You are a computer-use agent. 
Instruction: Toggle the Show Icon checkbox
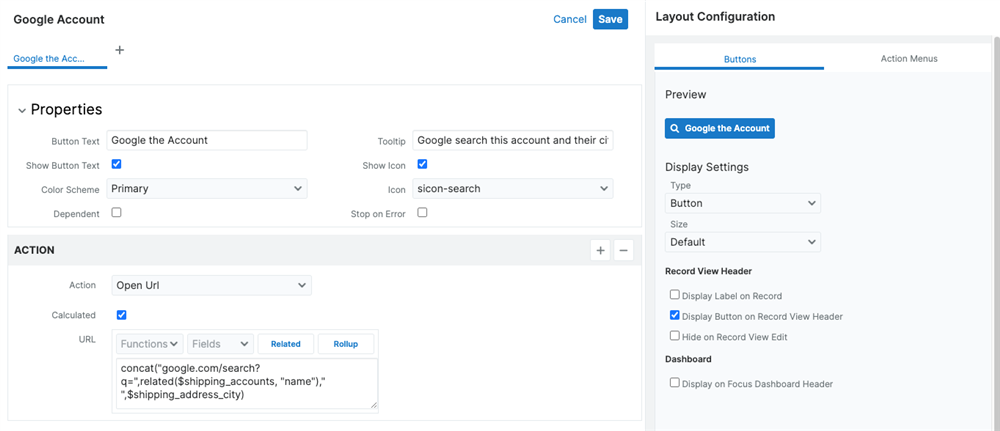tap(422, 164)
